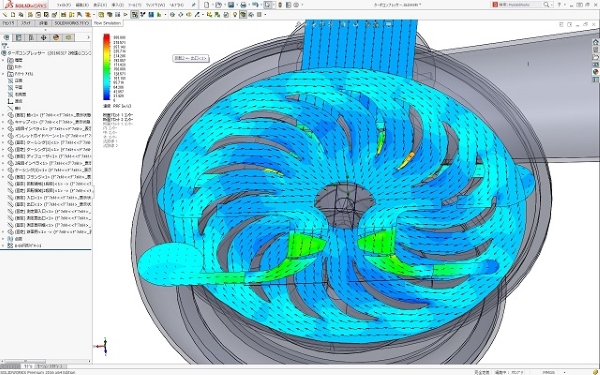600x375 pixels.
Task: Click the search magnifier icon
Action: click(x=546, y=5)
